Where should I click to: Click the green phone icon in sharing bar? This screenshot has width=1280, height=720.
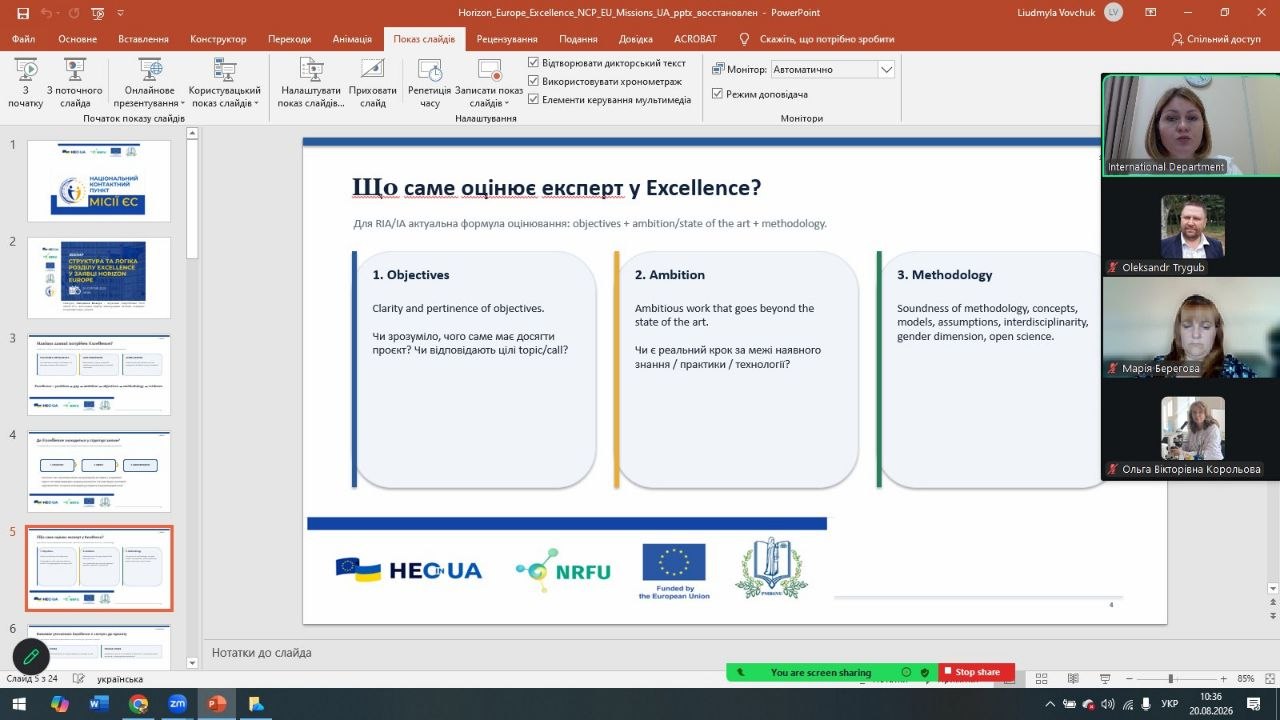point(739,673)
